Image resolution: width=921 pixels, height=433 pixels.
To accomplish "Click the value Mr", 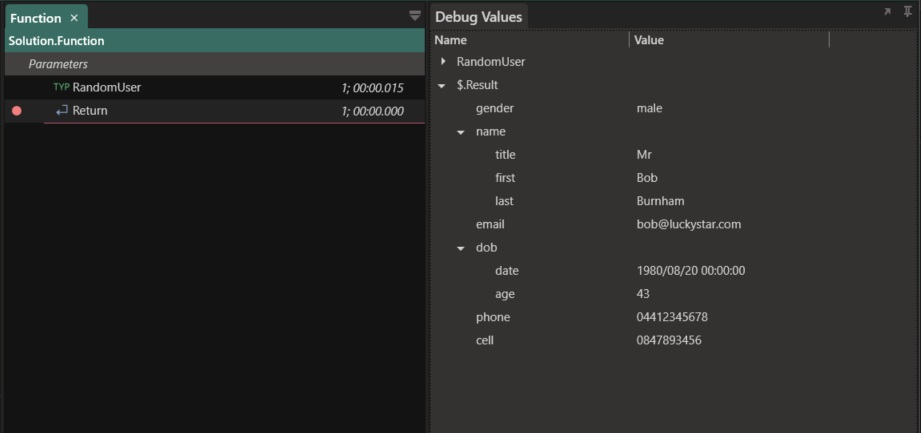I will [x=644, y=155].
